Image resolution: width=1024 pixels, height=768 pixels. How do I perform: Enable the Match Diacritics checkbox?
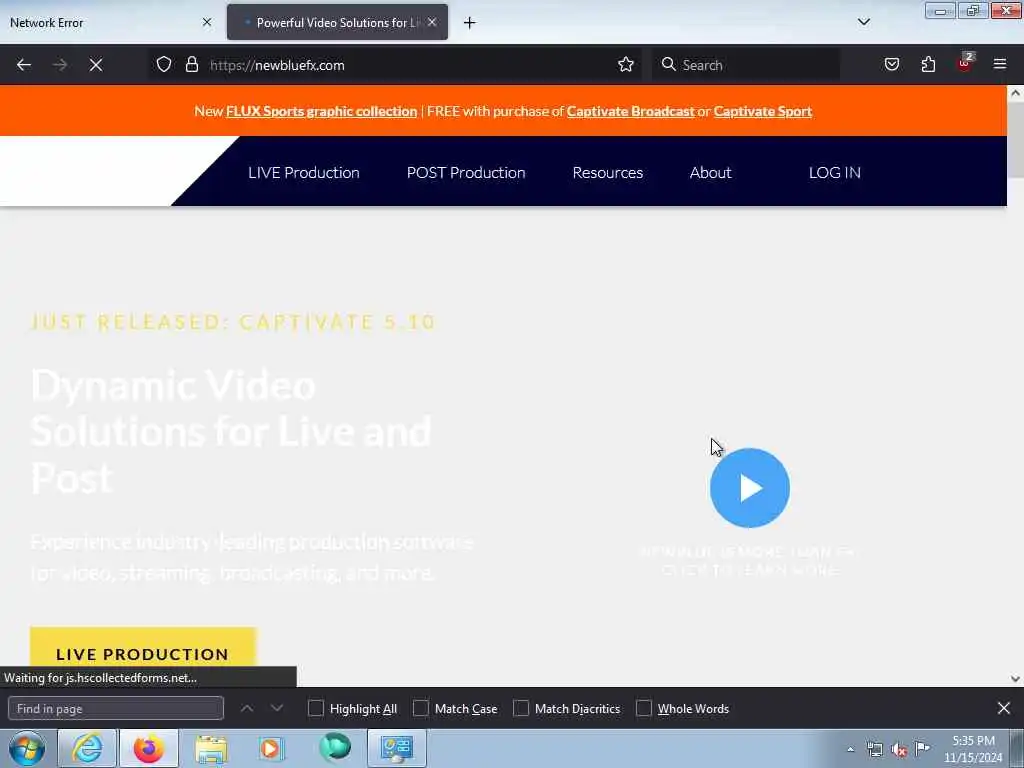click(520, 708)
